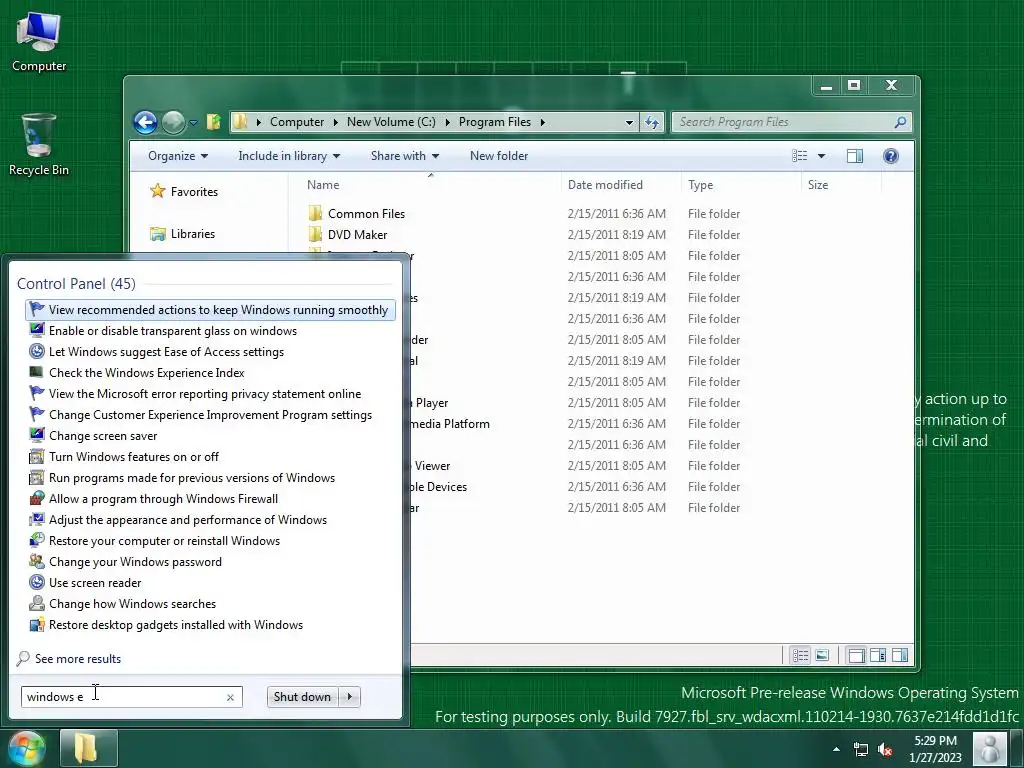
Task: Sort by the Name column header
Action: pos(323,185)
